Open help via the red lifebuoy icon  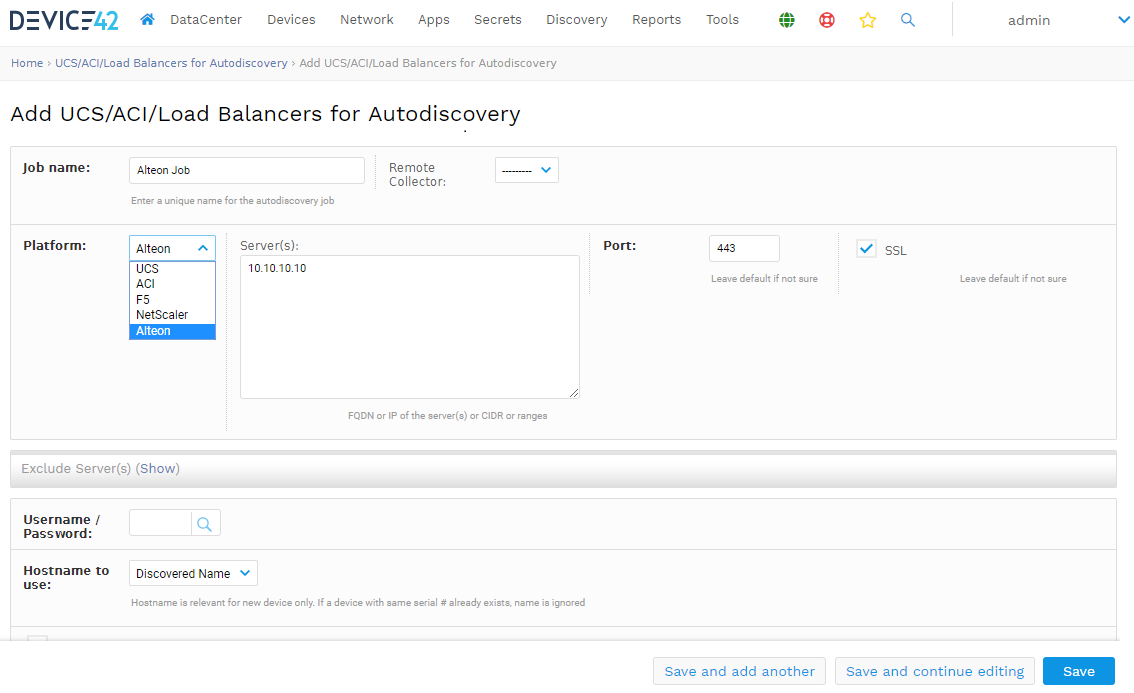[x=827, y=19]
